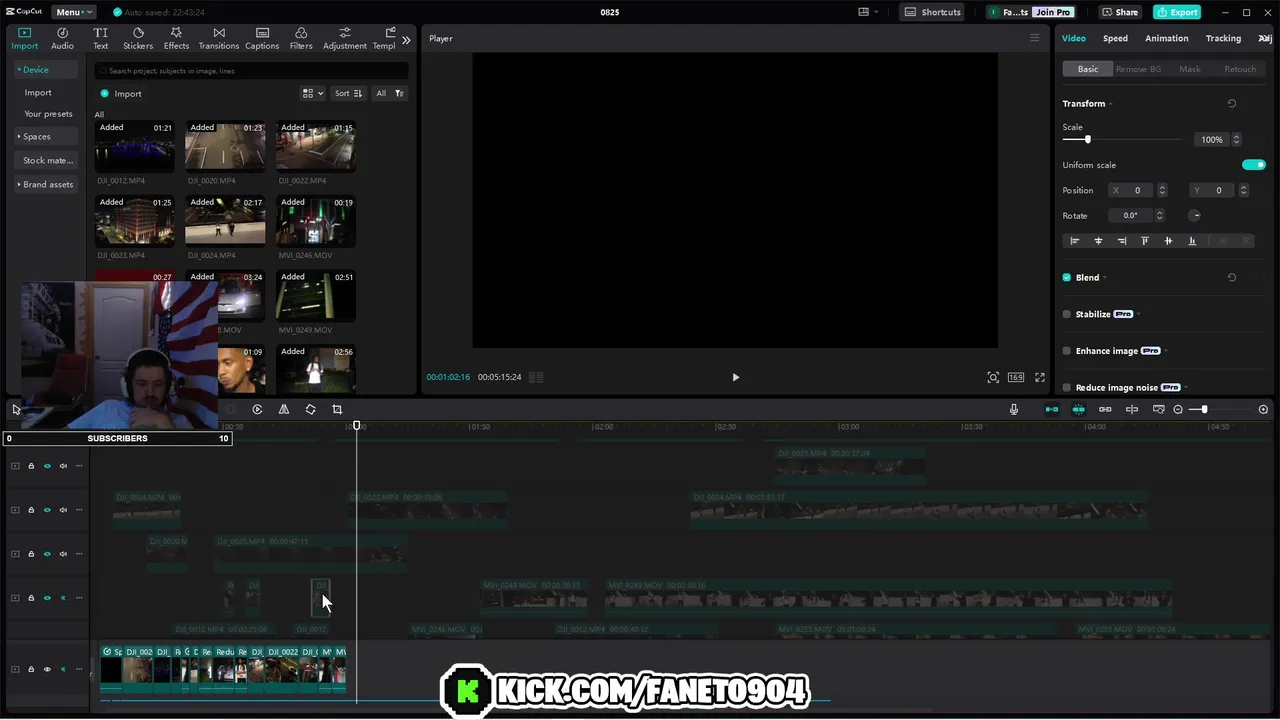This screenshot has height=720, width=1280.
Task: Align clip to top edge icon
Action: 1145,241
